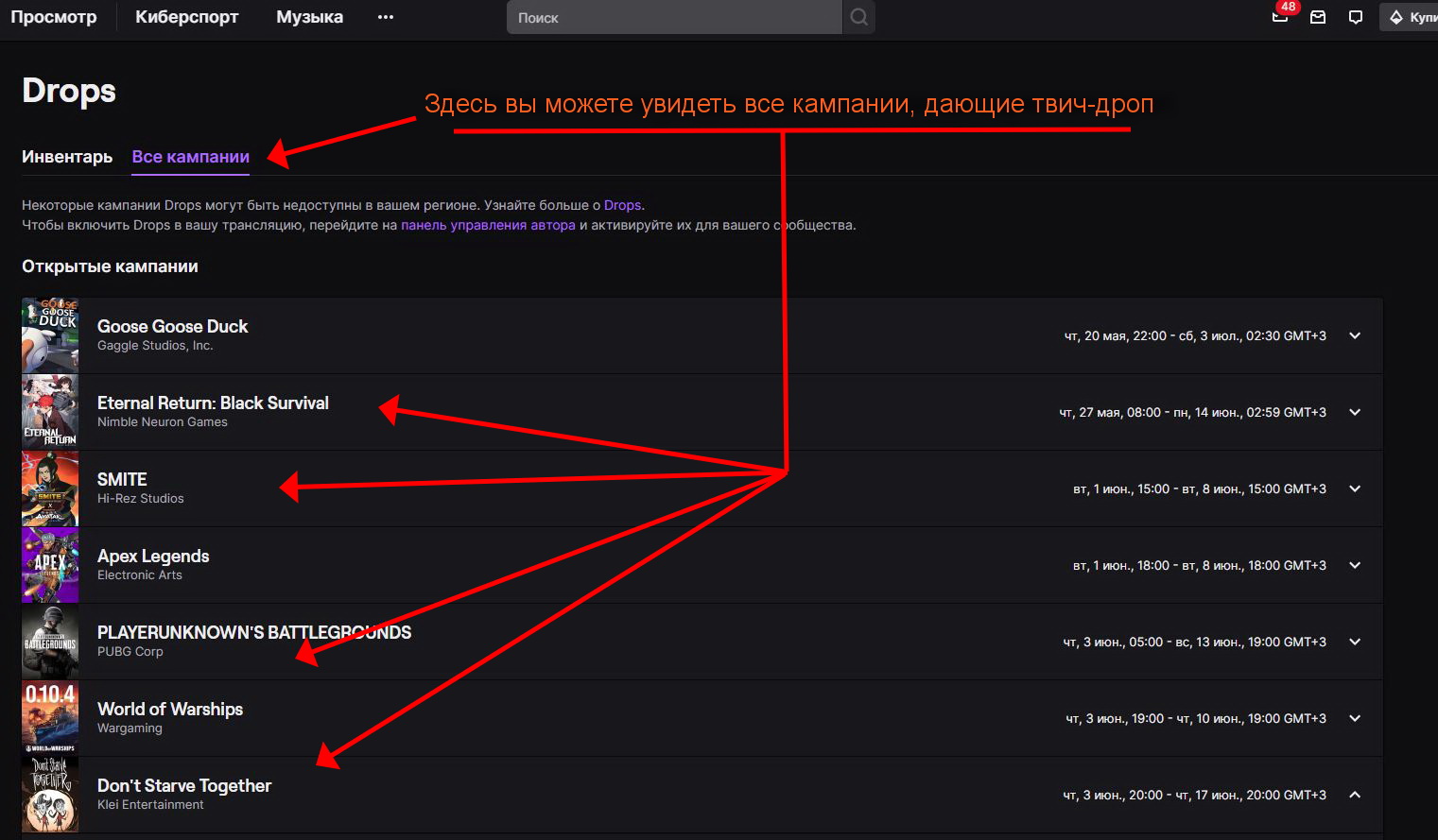Click the World of Warships date range
Image resolution: width=1438 pixels, height=840 pixels.
coord(1196,718)
